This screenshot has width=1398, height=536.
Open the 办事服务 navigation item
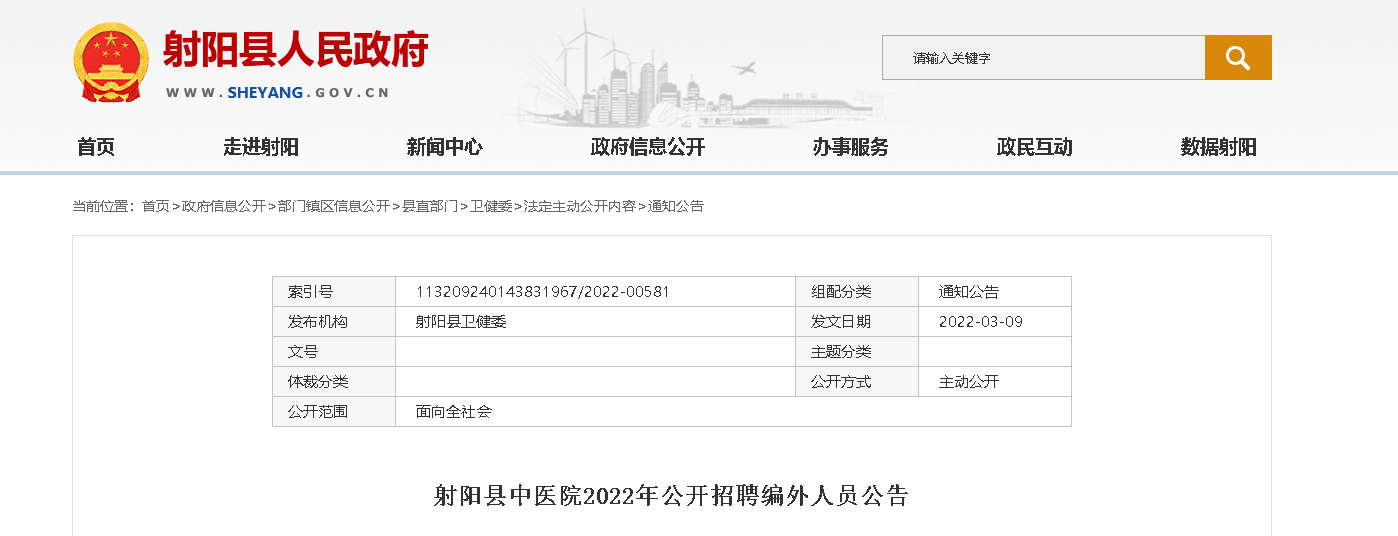pos(850,147)
